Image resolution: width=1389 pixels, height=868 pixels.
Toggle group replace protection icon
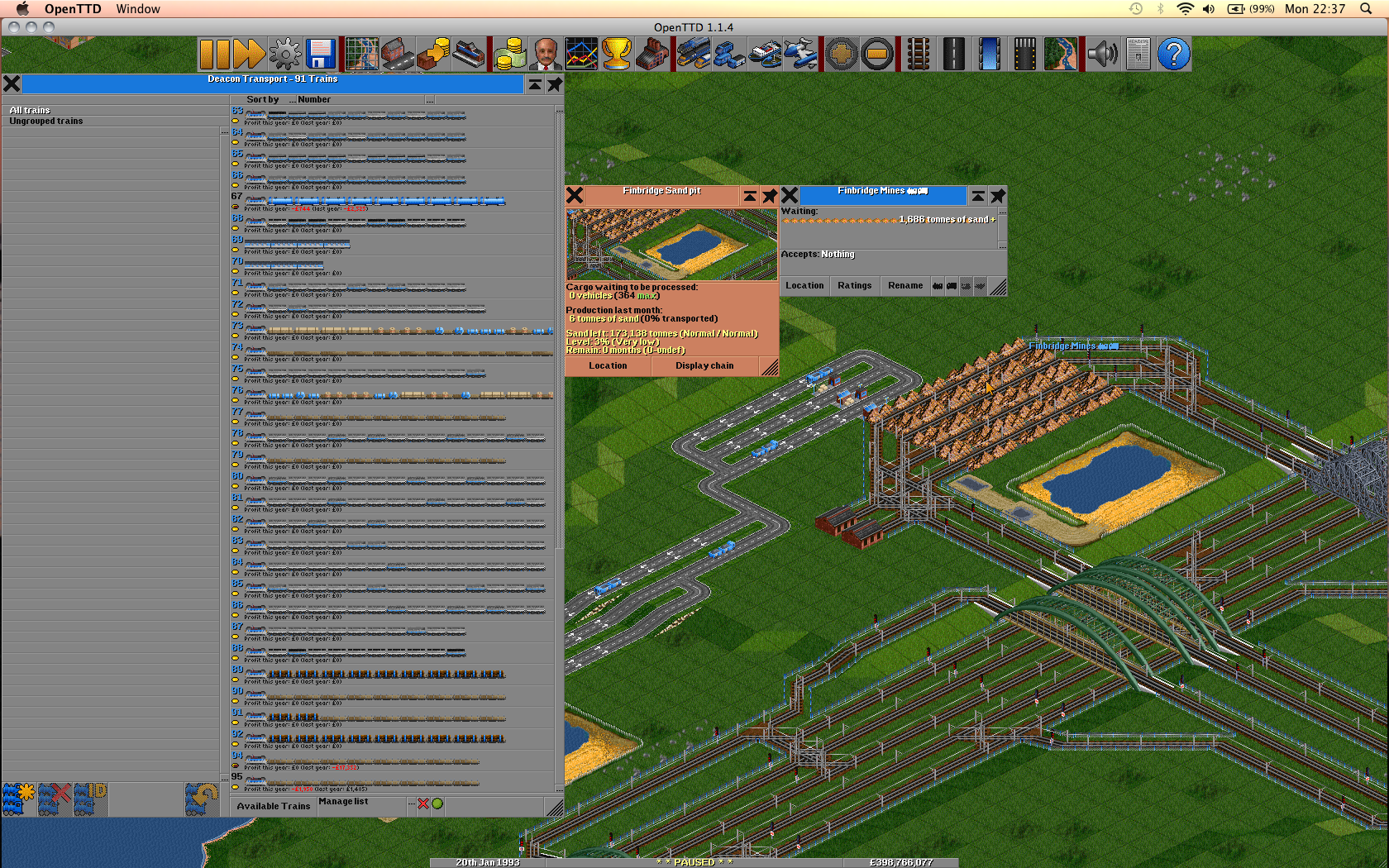202,799
